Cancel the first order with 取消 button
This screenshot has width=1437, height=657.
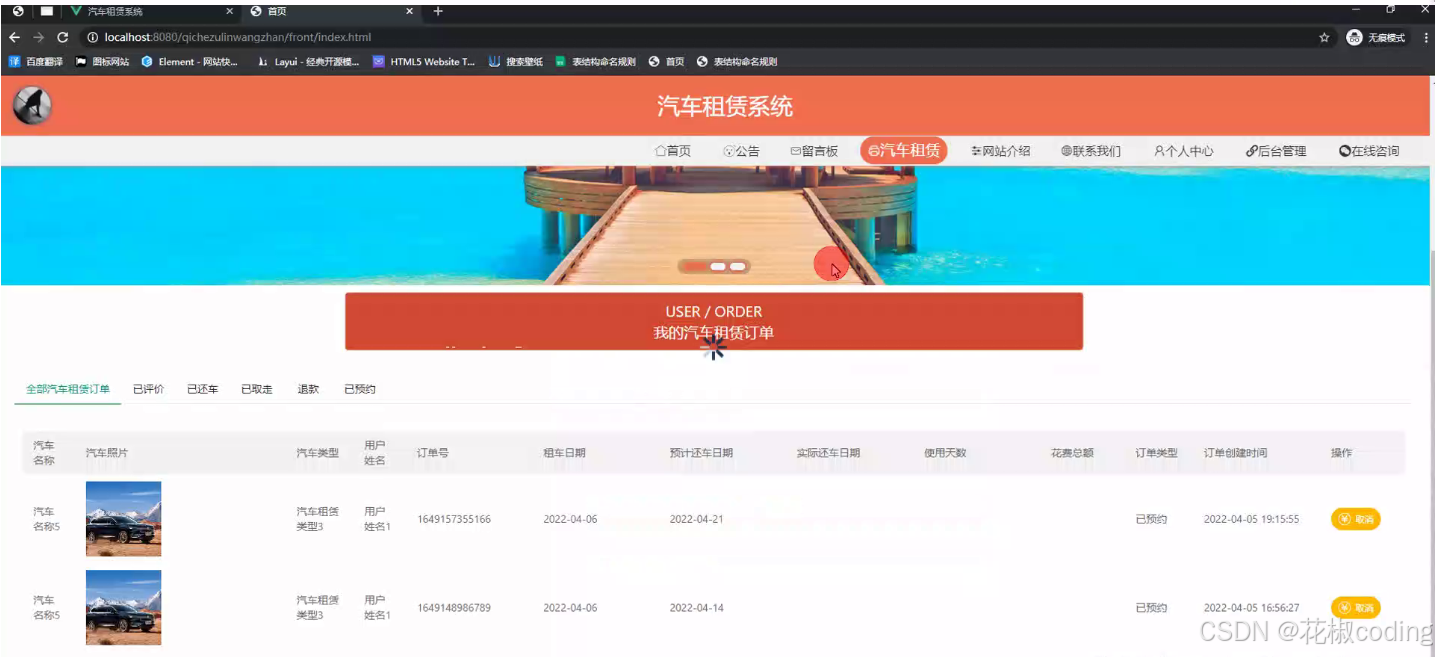[1355, 519]
